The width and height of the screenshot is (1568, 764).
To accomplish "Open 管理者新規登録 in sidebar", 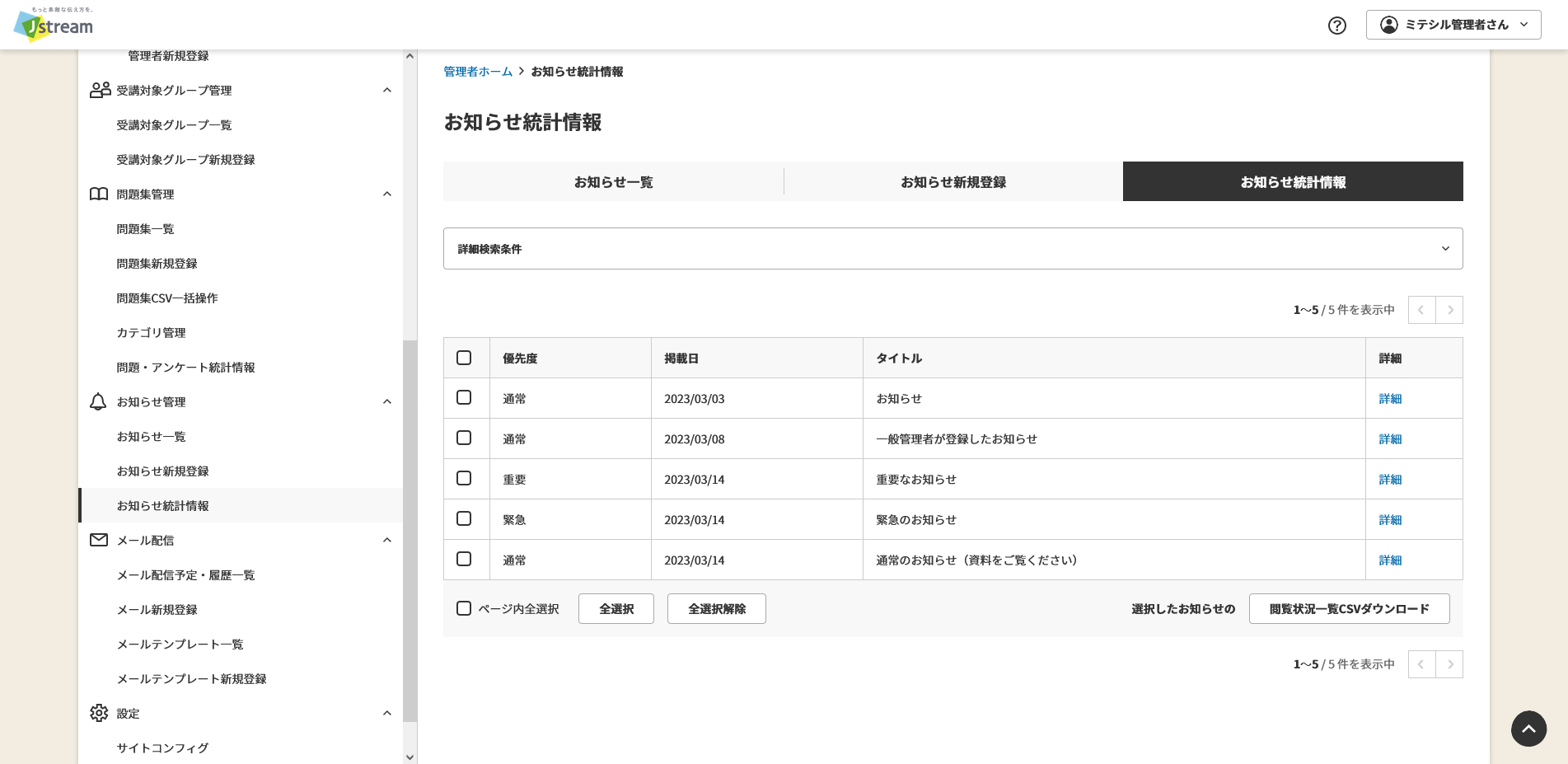I will click(x=168, y=56).
